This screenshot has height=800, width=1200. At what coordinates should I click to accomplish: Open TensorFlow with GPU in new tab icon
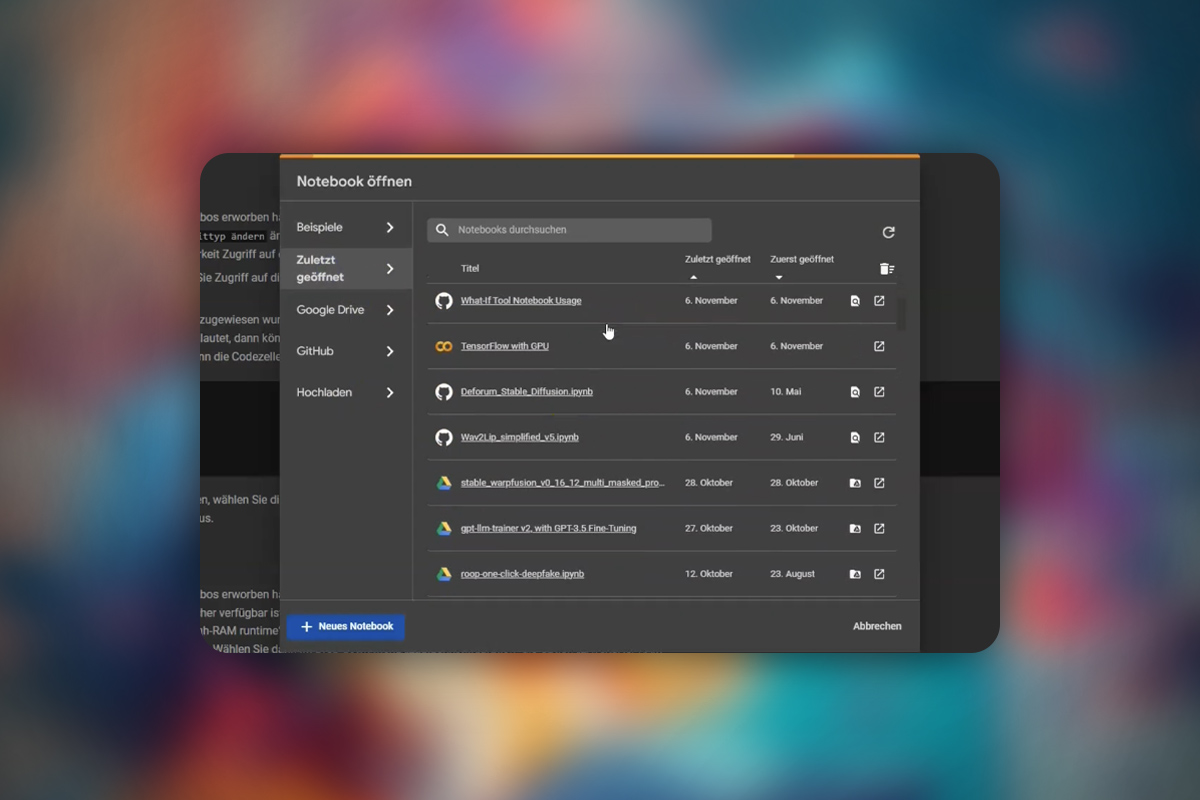click(879, 346)
